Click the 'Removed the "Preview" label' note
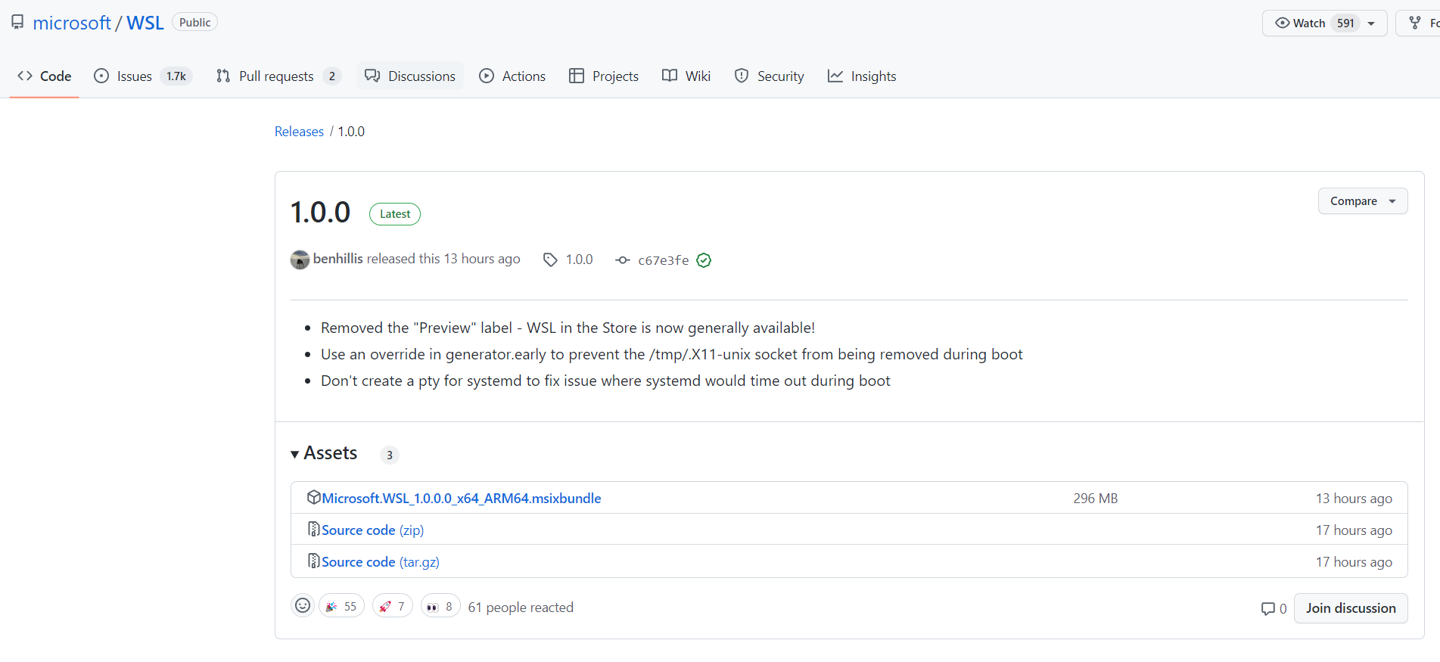This screenshot has height=662, width=1440. coord(568,328)
